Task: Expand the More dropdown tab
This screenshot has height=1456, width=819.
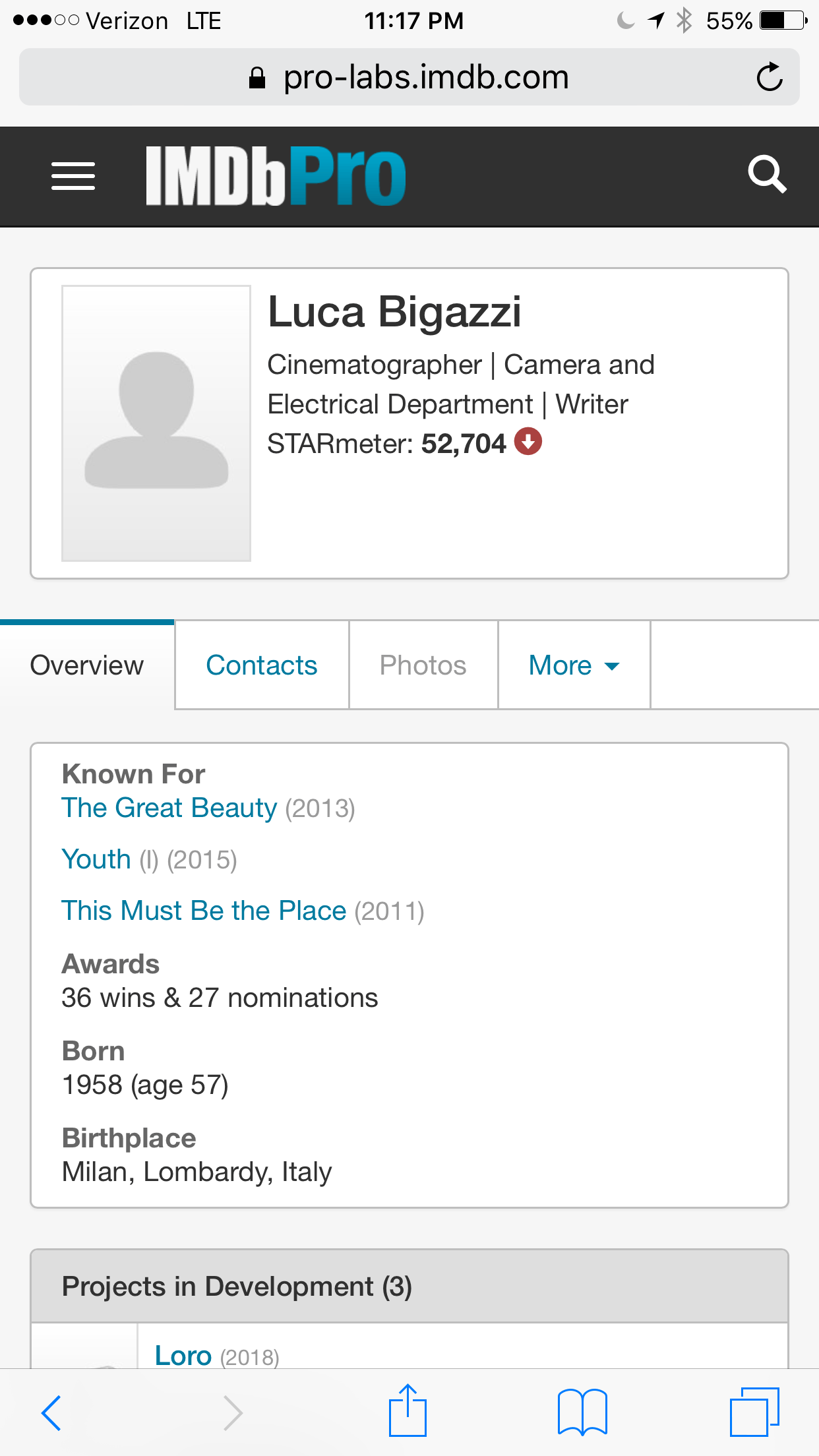Action: coord(574,665)
